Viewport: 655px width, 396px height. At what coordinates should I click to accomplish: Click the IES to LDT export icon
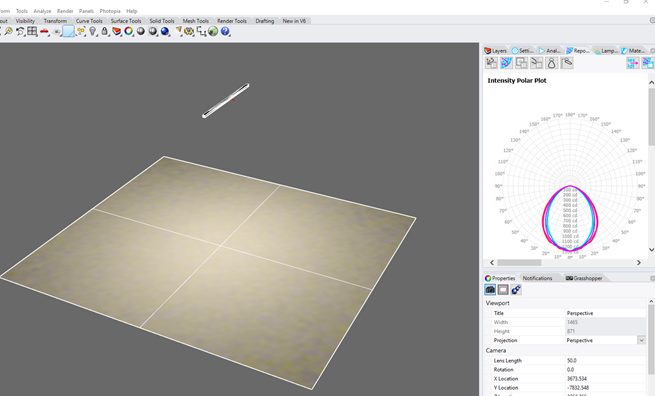(632, 63)
